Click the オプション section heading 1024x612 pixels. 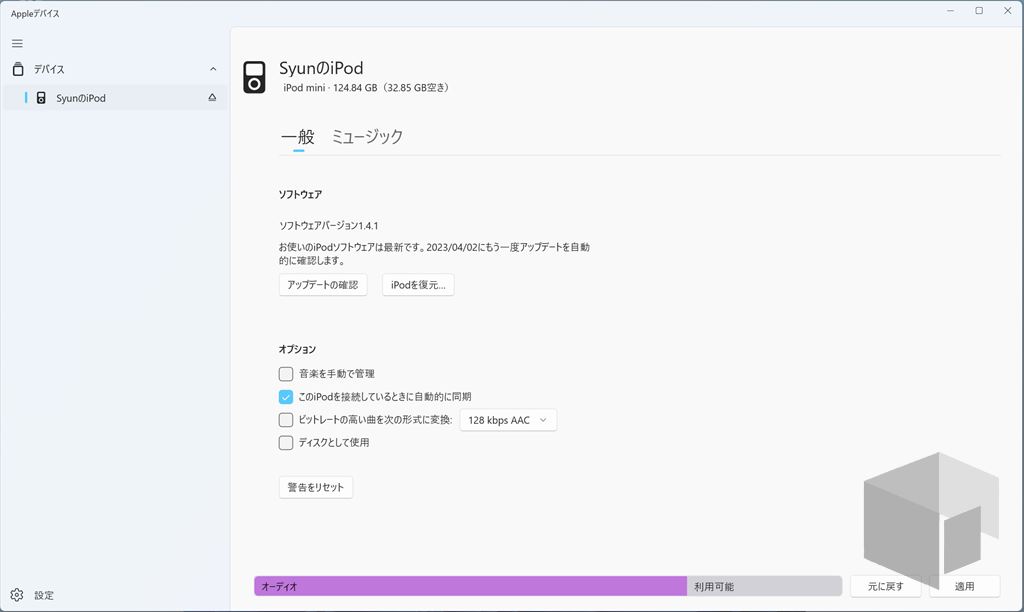tap(297, 349)
